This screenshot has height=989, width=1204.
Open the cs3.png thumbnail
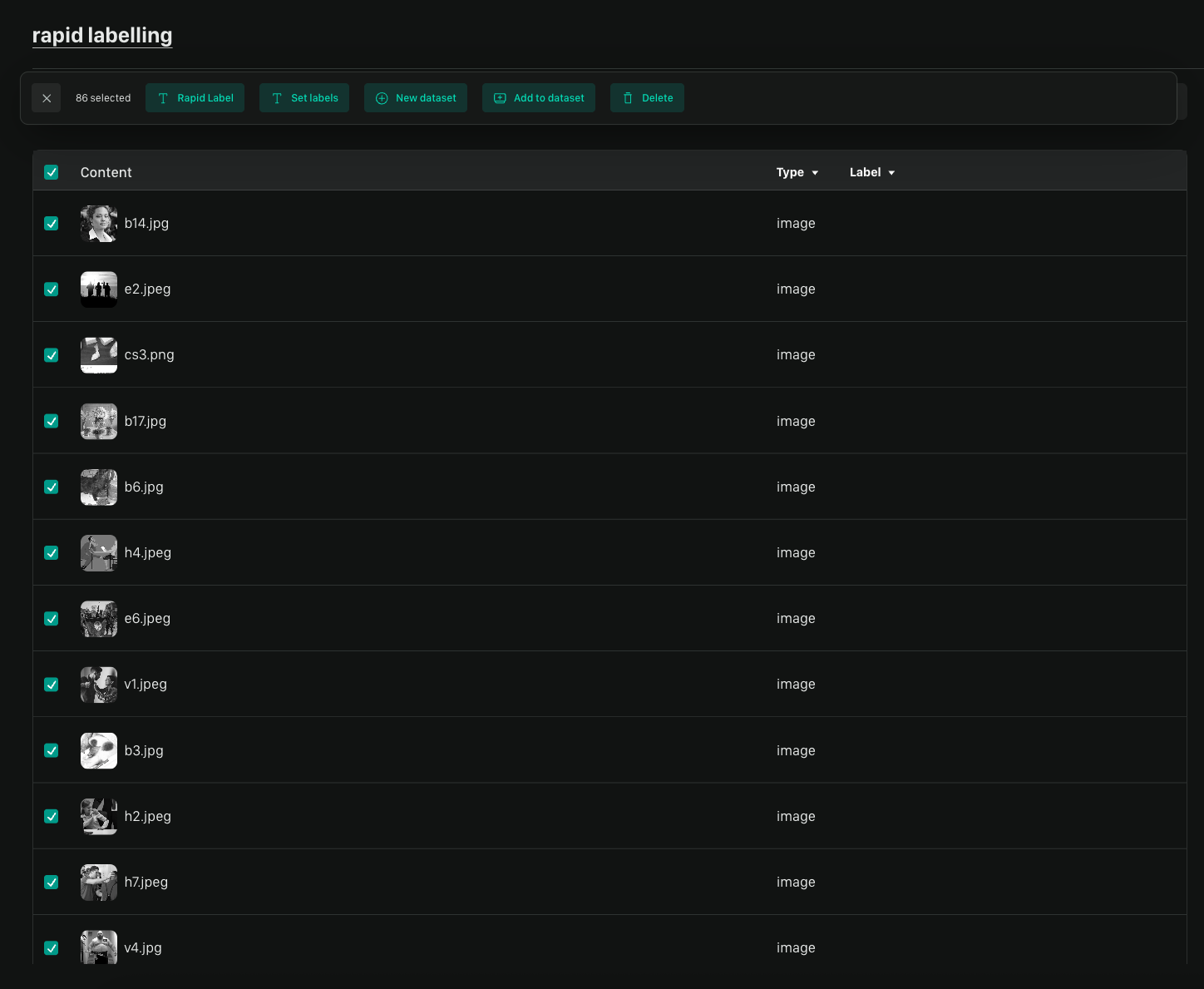[99, 355]
